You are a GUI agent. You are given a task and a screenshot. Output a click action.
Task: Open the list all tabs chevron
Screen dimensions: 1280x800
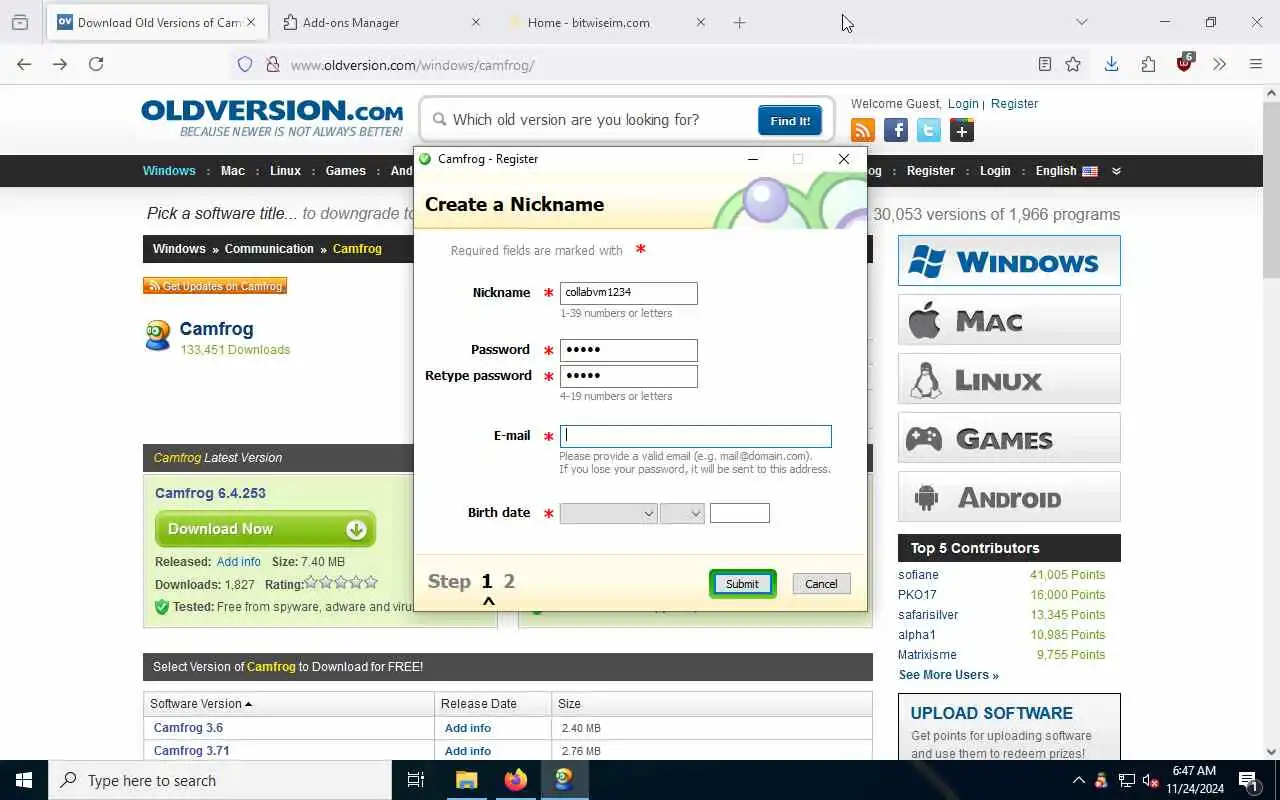[x=1081, y=22]
